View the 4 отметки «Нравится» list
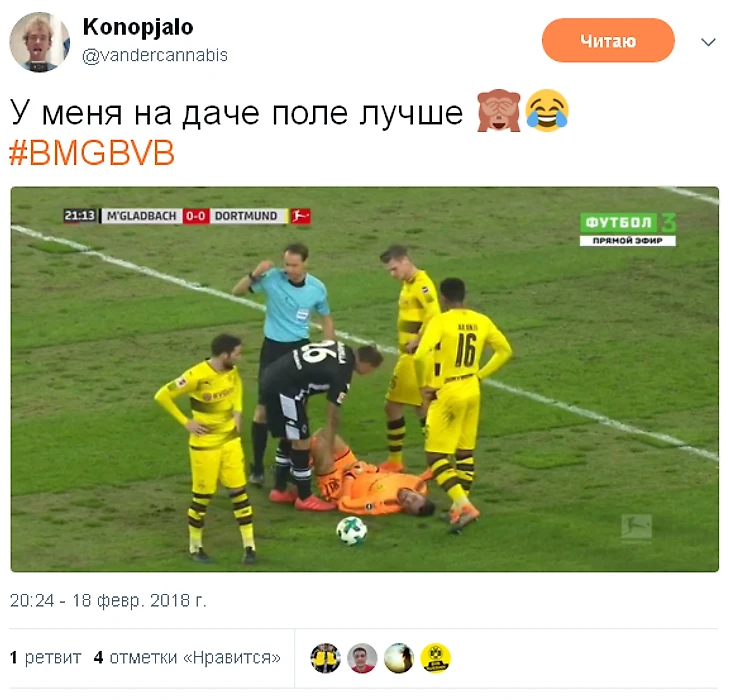The image size is (730, 700). coord(187,657)
